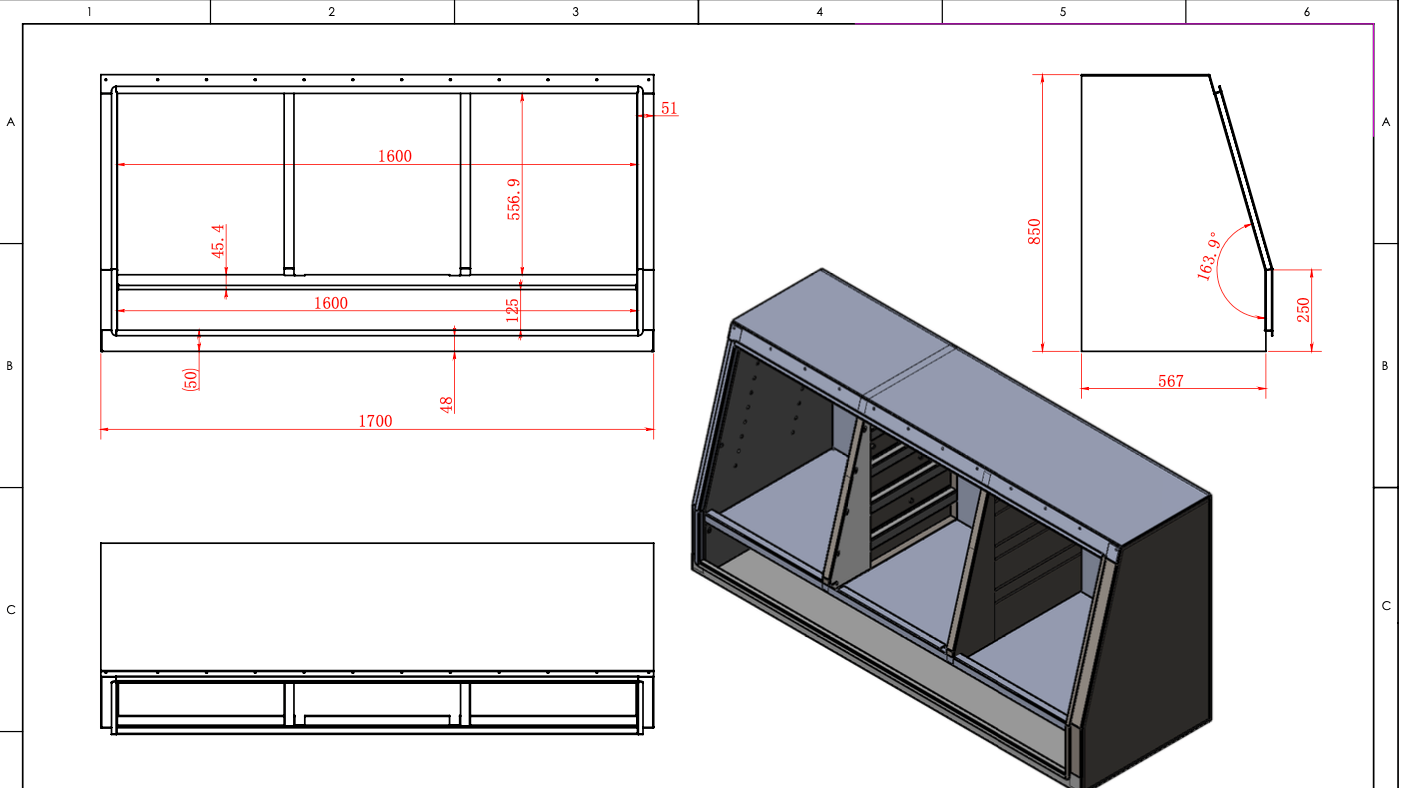Select the 45.4 dimension text

tap(219, 241)
